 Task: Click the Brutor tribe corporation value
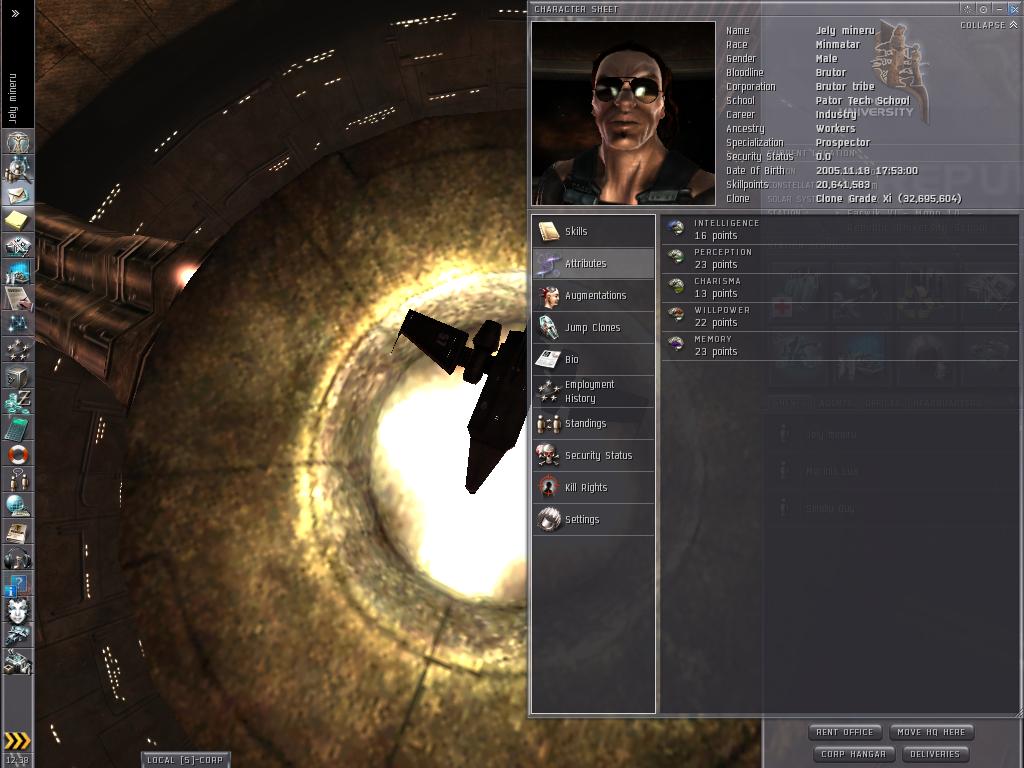point(845,86)
